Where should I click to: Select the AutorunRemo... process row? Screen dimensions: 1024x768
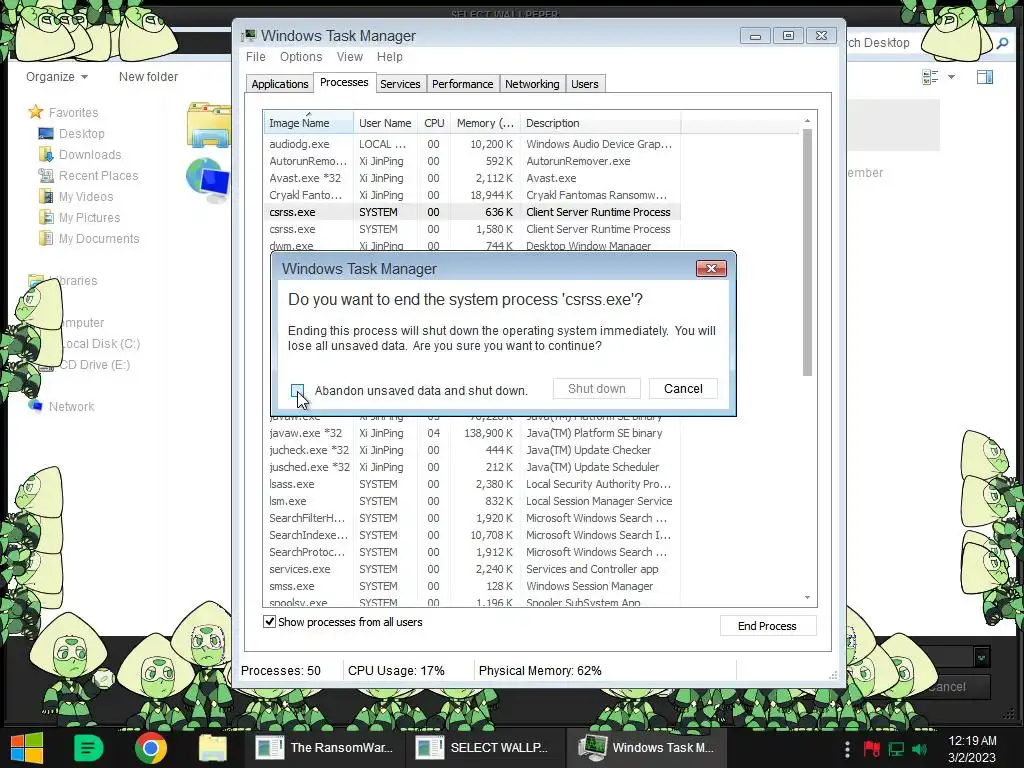tap(472, 161)
